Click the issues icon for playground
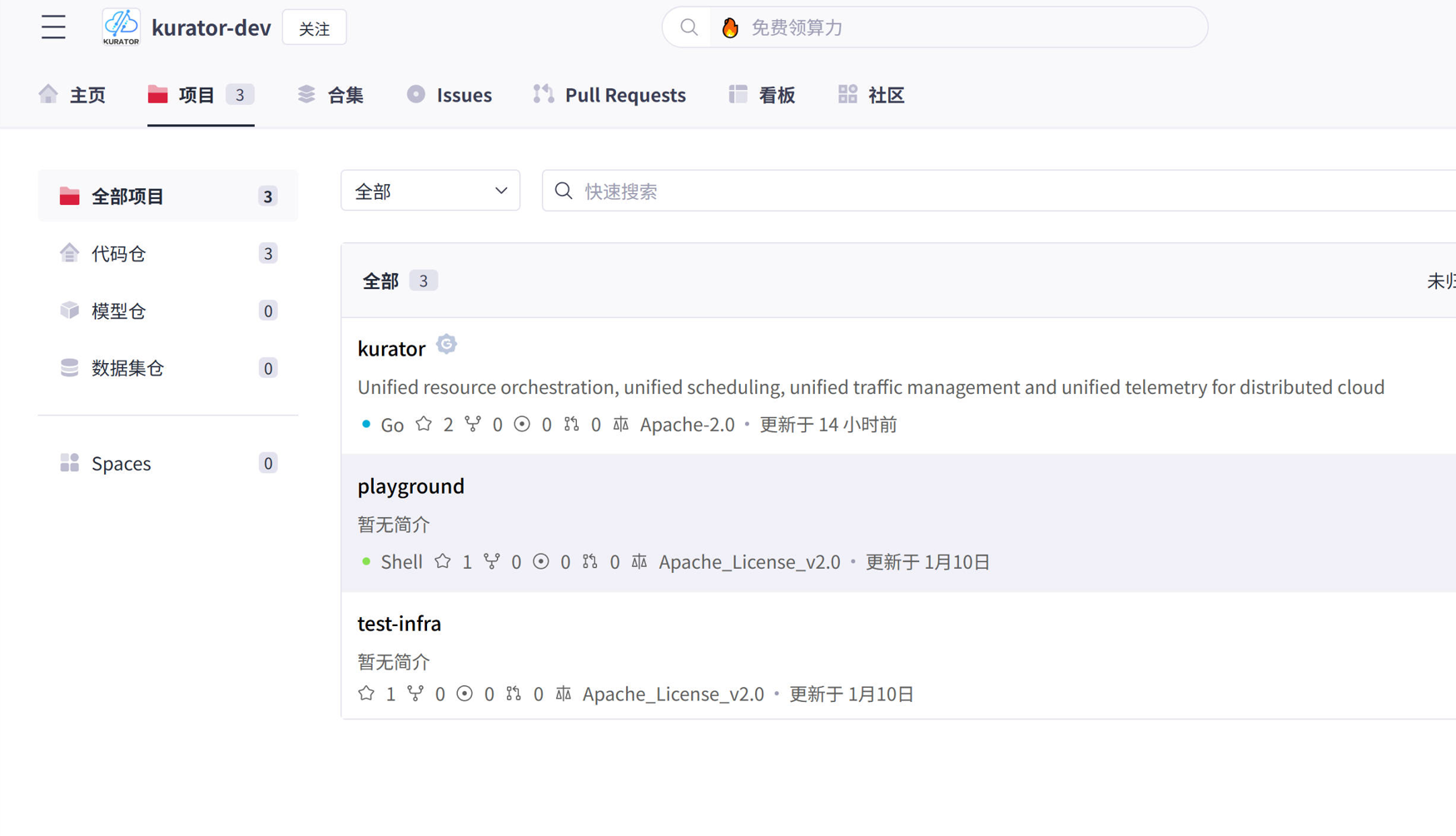The width and height of the screenshot is (1456, 836). (x=541, y=561)
